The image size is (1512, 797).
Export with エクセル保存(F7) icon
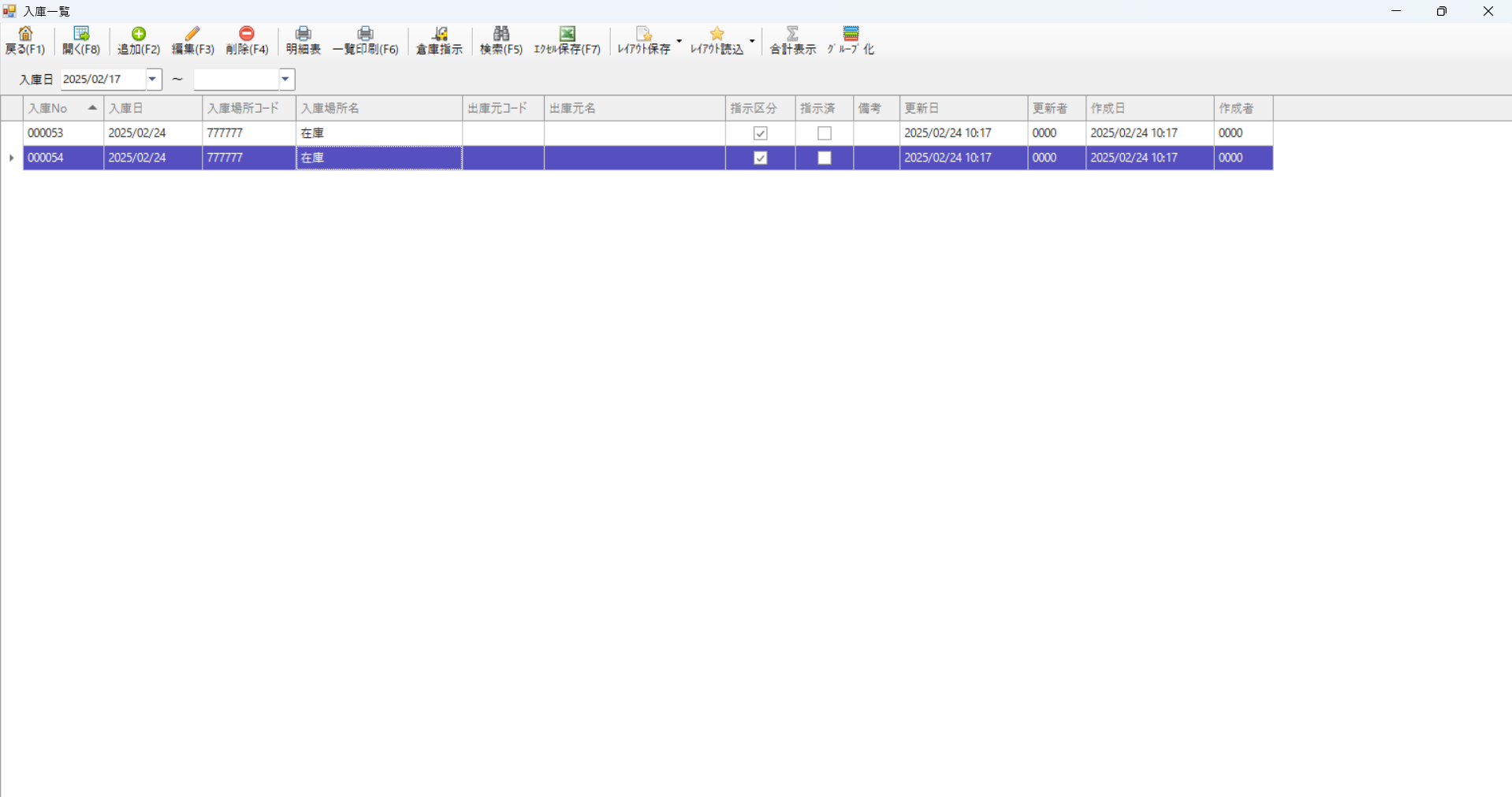tap(568, 34)
